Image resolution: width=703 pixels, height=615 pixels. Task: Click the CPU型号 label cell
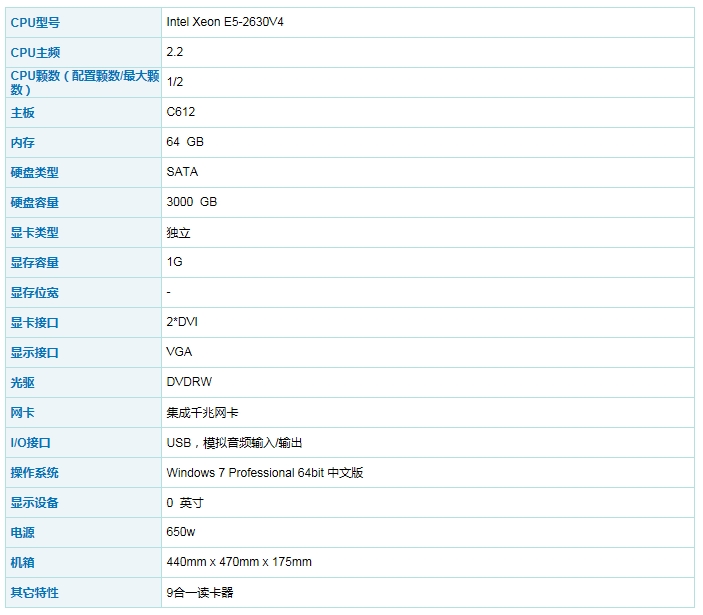(35, 22)
